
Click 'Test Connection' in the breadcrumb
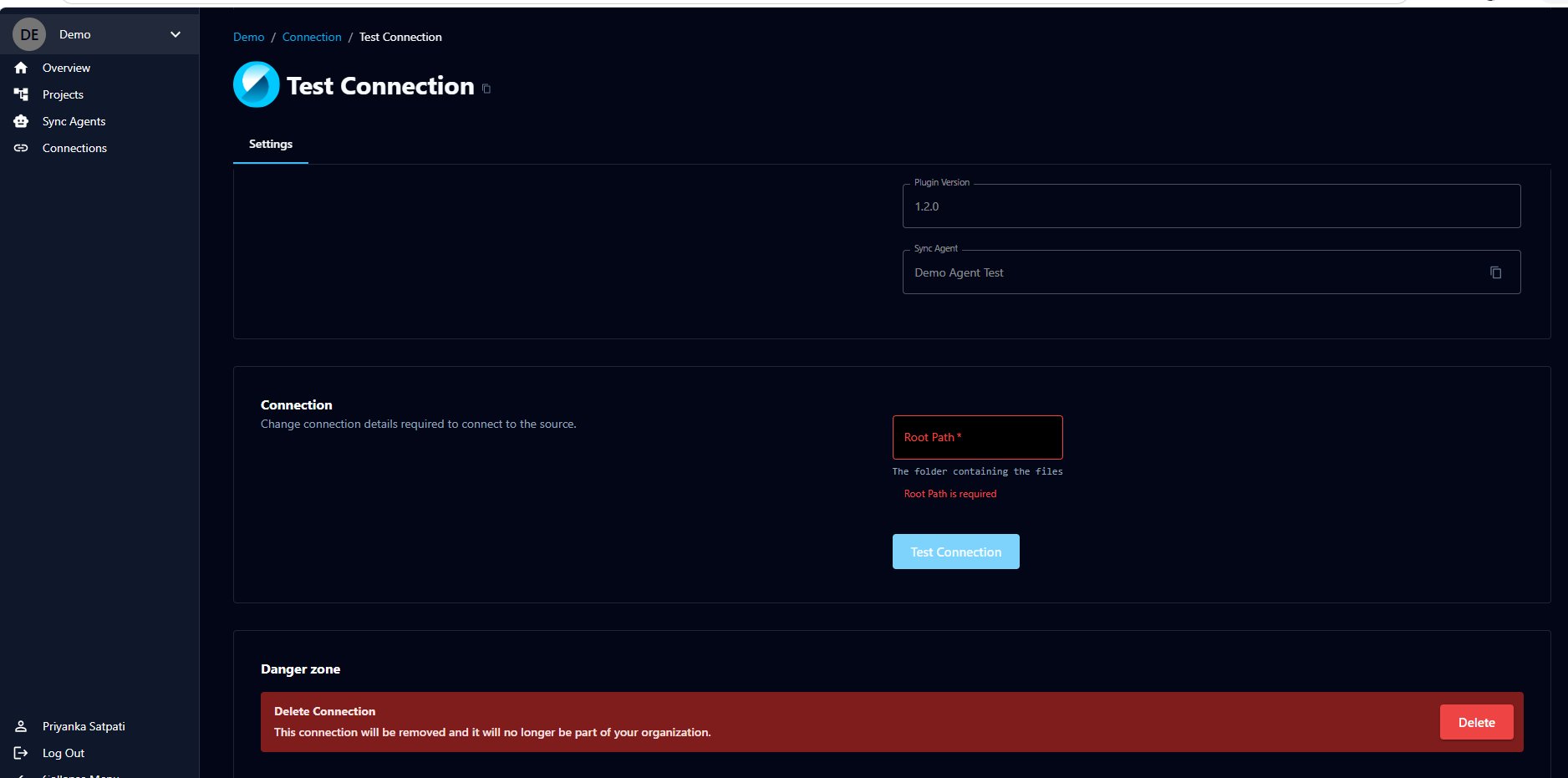400,37
